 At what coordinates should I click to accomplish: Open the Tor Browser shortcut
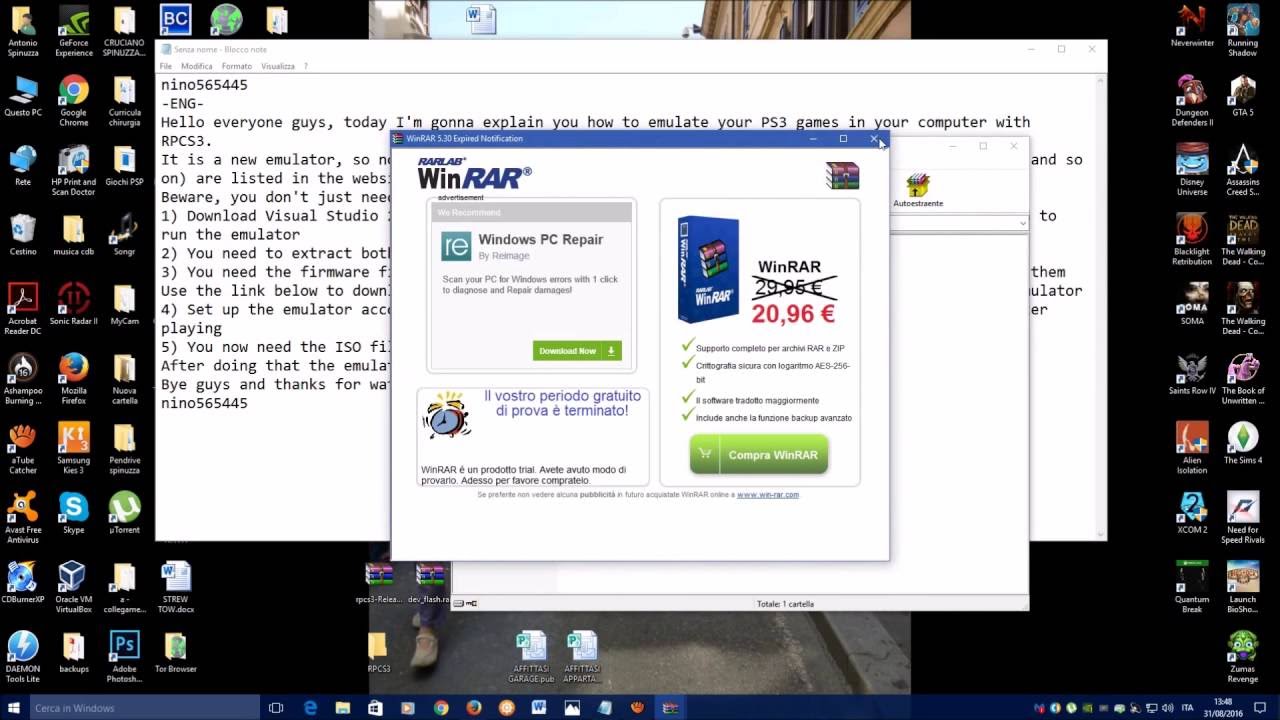175,652
